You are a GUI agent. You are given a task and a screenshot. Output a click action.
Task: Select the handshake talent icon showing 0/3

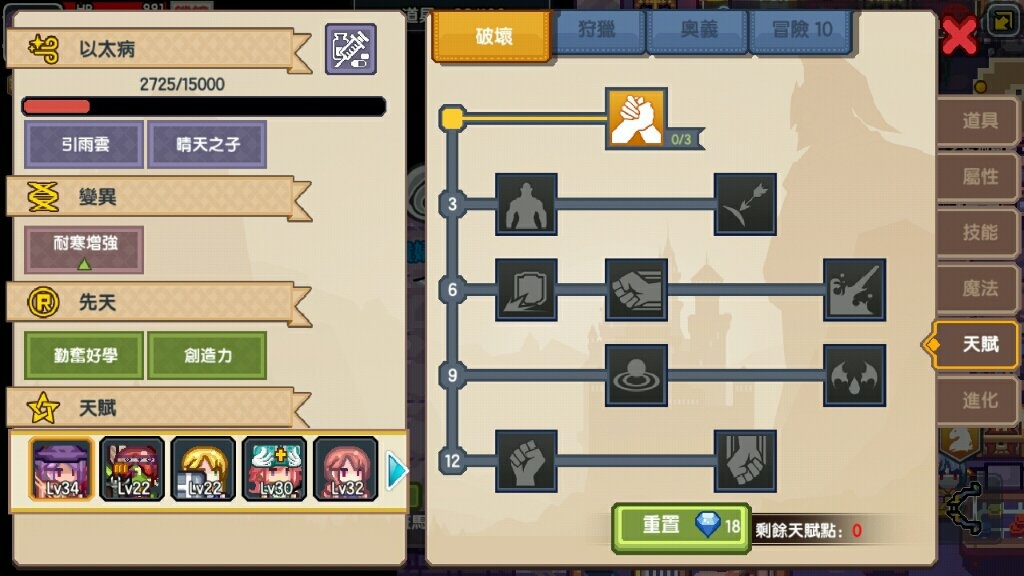pos(636,119)
